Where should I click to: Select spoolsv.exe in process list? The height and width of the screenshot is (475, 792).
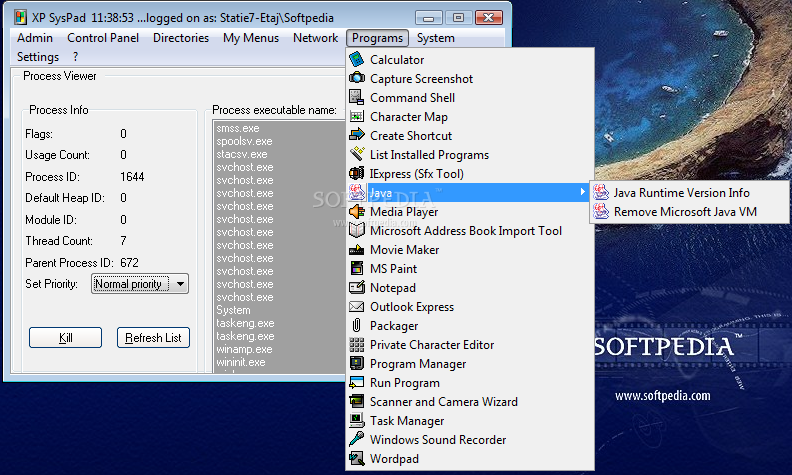[x=244, y=141]
